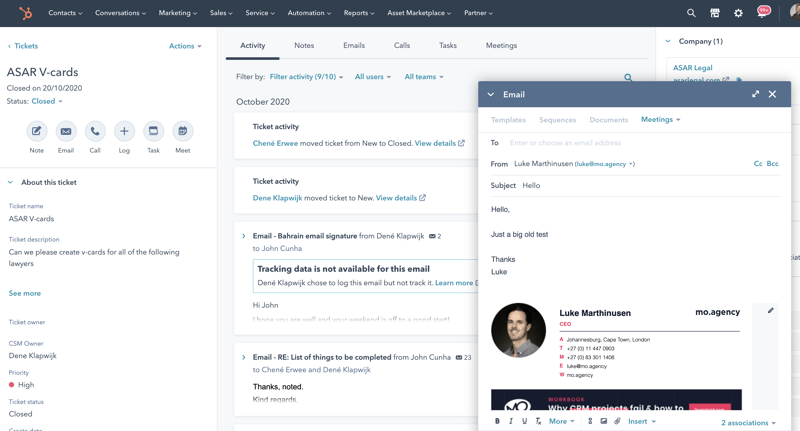Open the ASAR Legal company link

(x=692, y=68)
